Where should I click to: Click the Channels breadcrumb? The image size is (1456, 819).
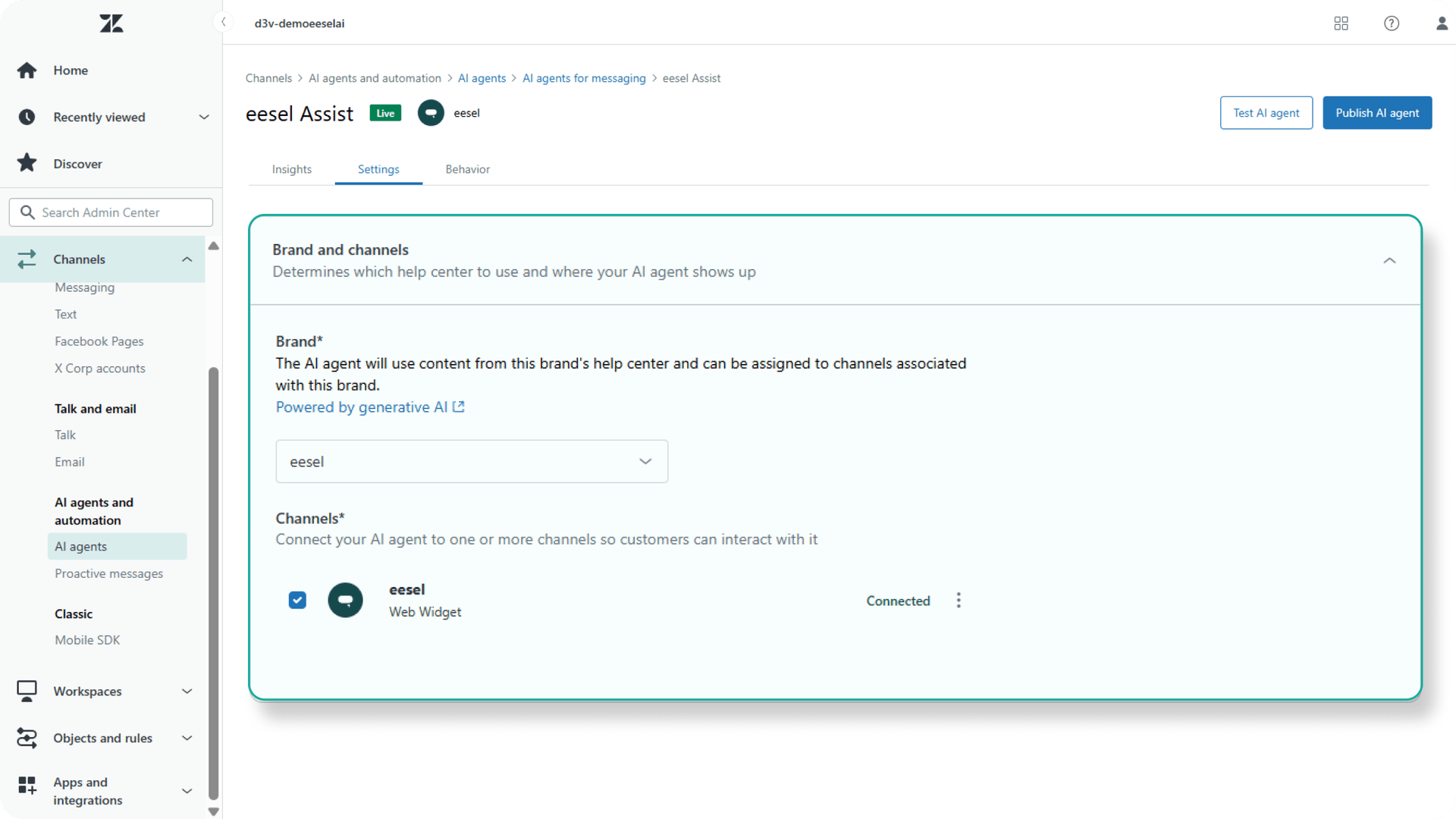268,78
